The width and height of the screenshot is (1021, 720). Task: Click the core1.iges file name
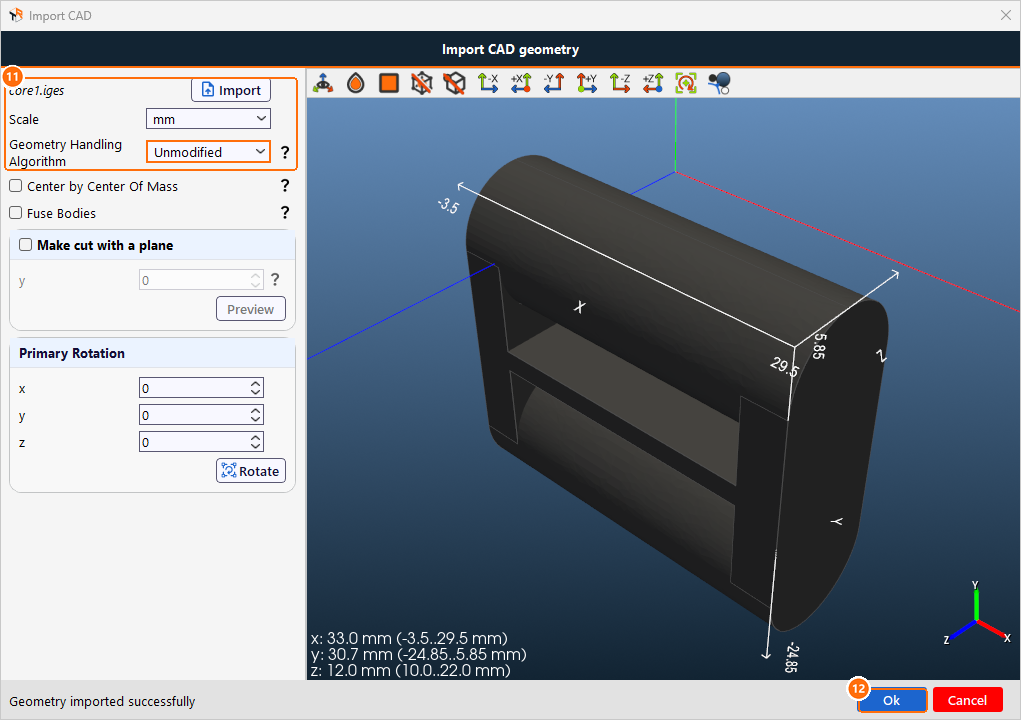[x=37, y=90]
